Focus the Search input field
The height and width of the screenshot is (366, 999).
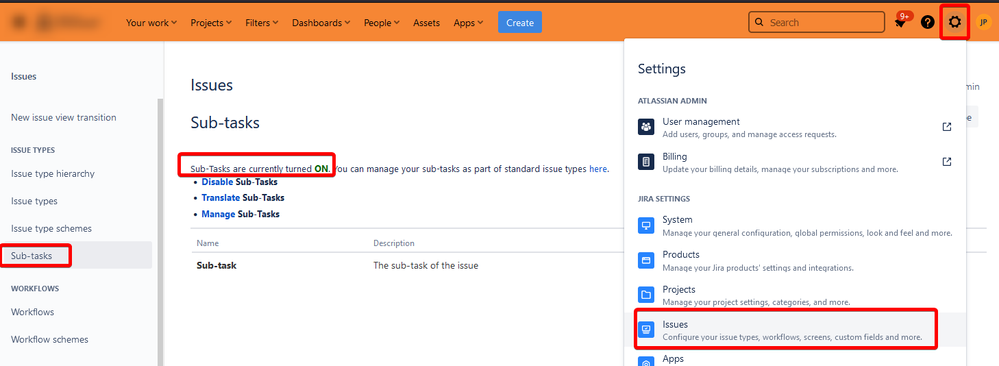817,22
